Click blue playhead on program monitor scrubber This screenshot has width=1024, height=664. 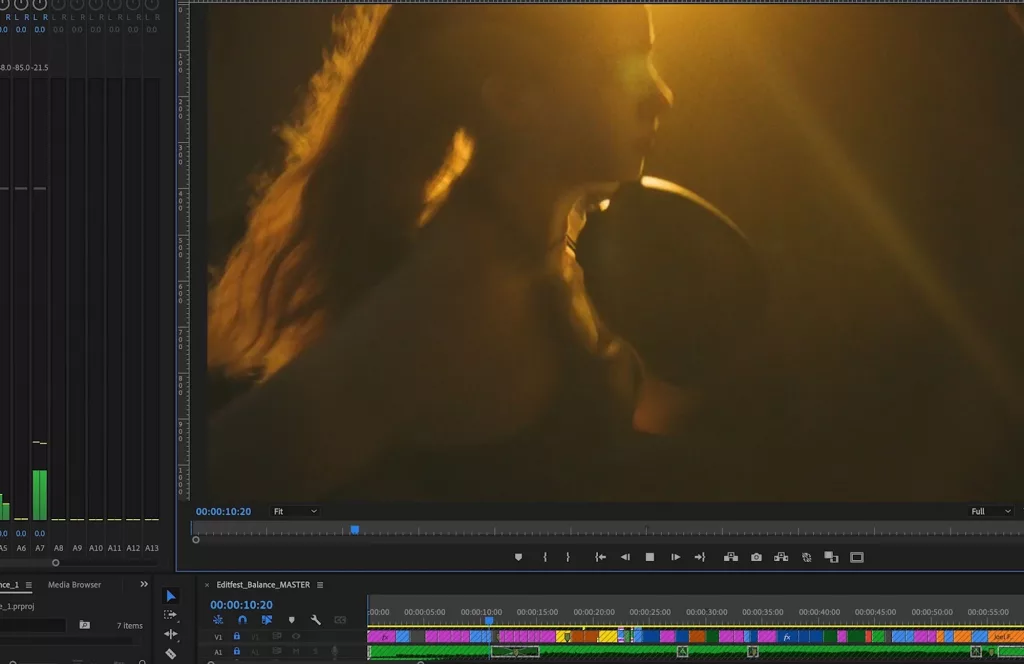click(x=354, y=530)
